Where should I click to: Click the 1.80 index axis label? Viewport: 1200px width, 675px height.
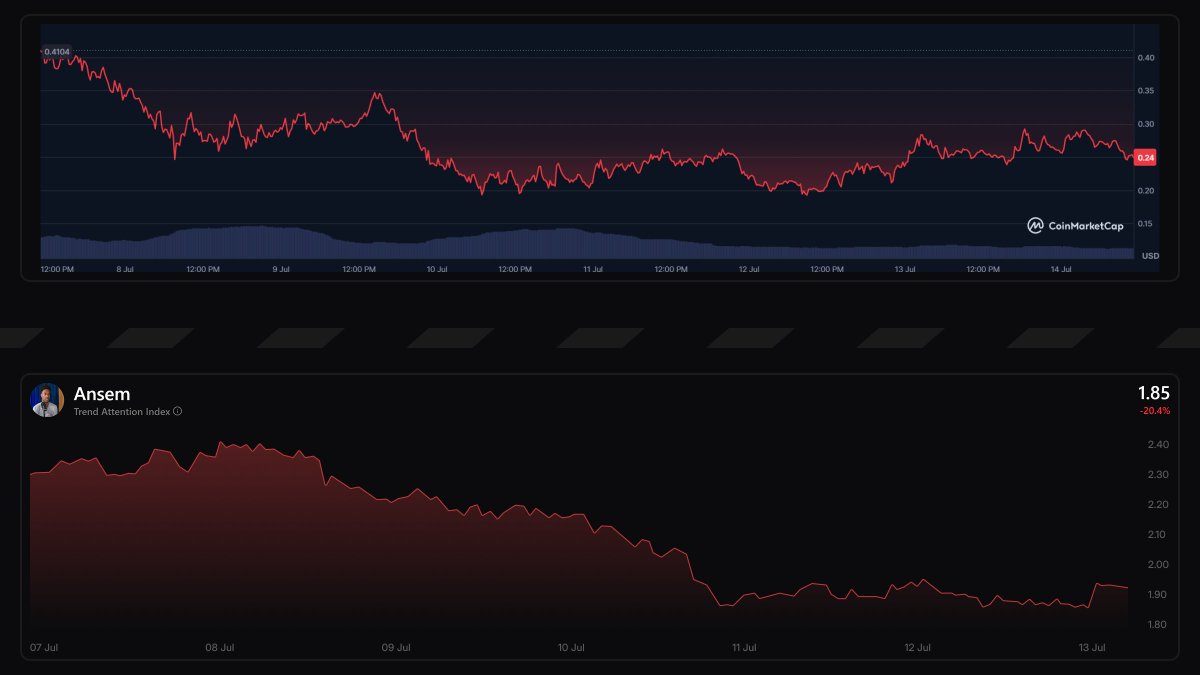tap(1158, 625)
